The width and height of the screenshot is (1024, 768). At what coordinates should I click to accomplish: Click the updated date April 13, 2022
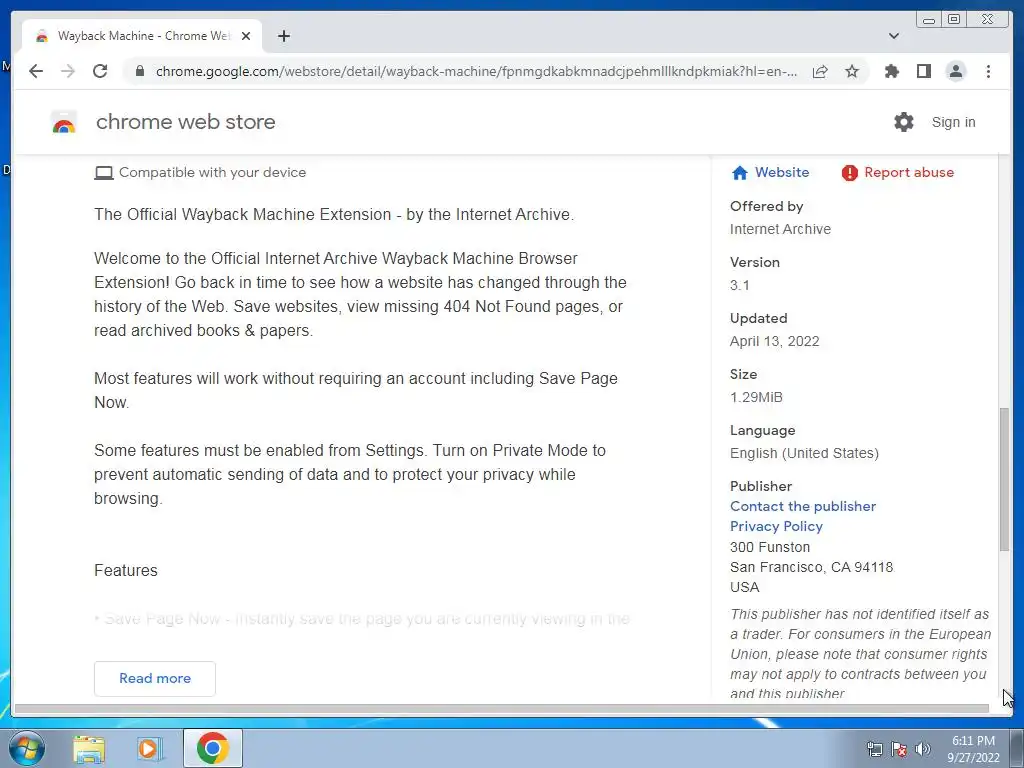coord(775,342)
